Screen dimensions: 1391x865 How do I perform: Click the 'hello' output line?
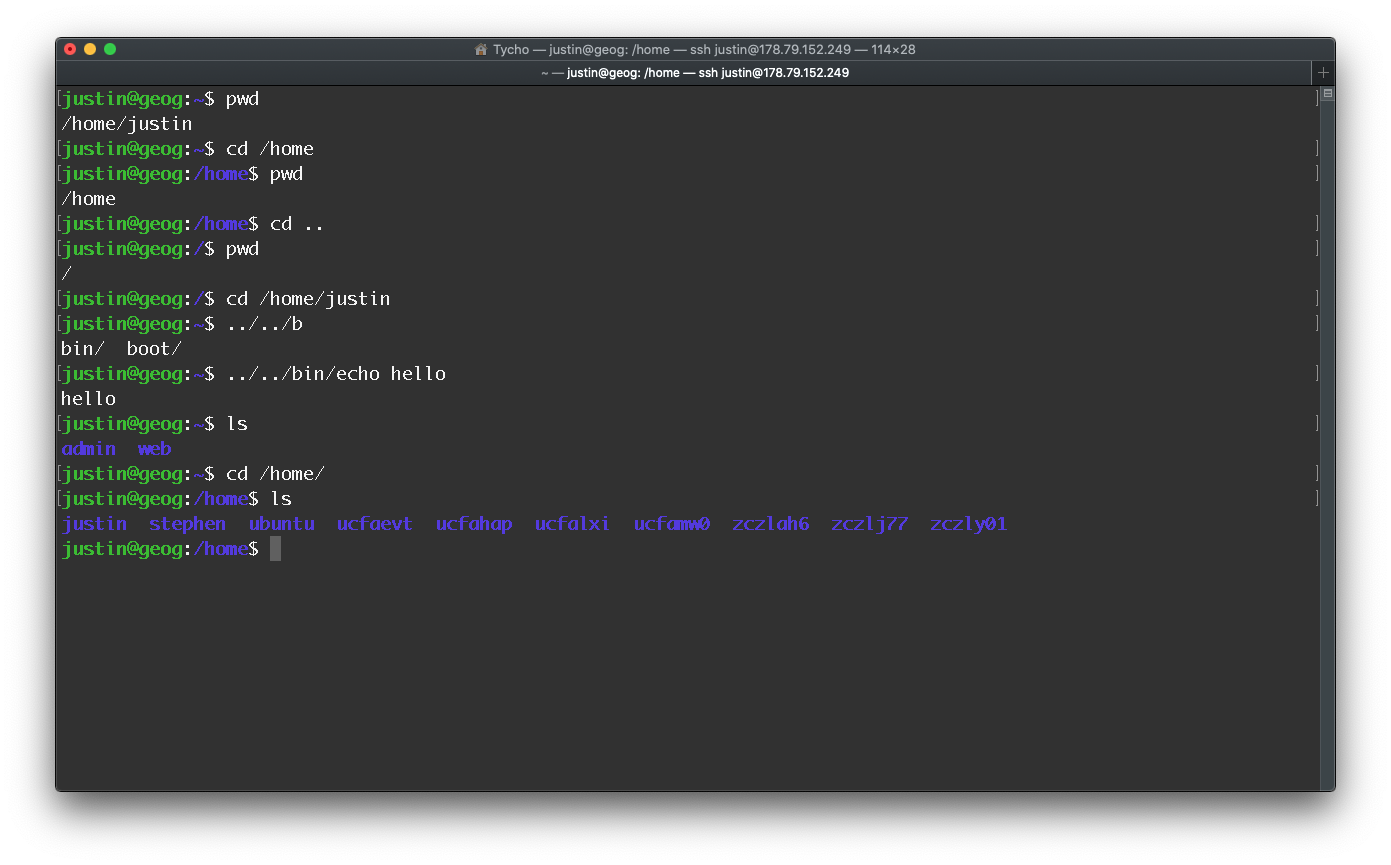[88, 399]
